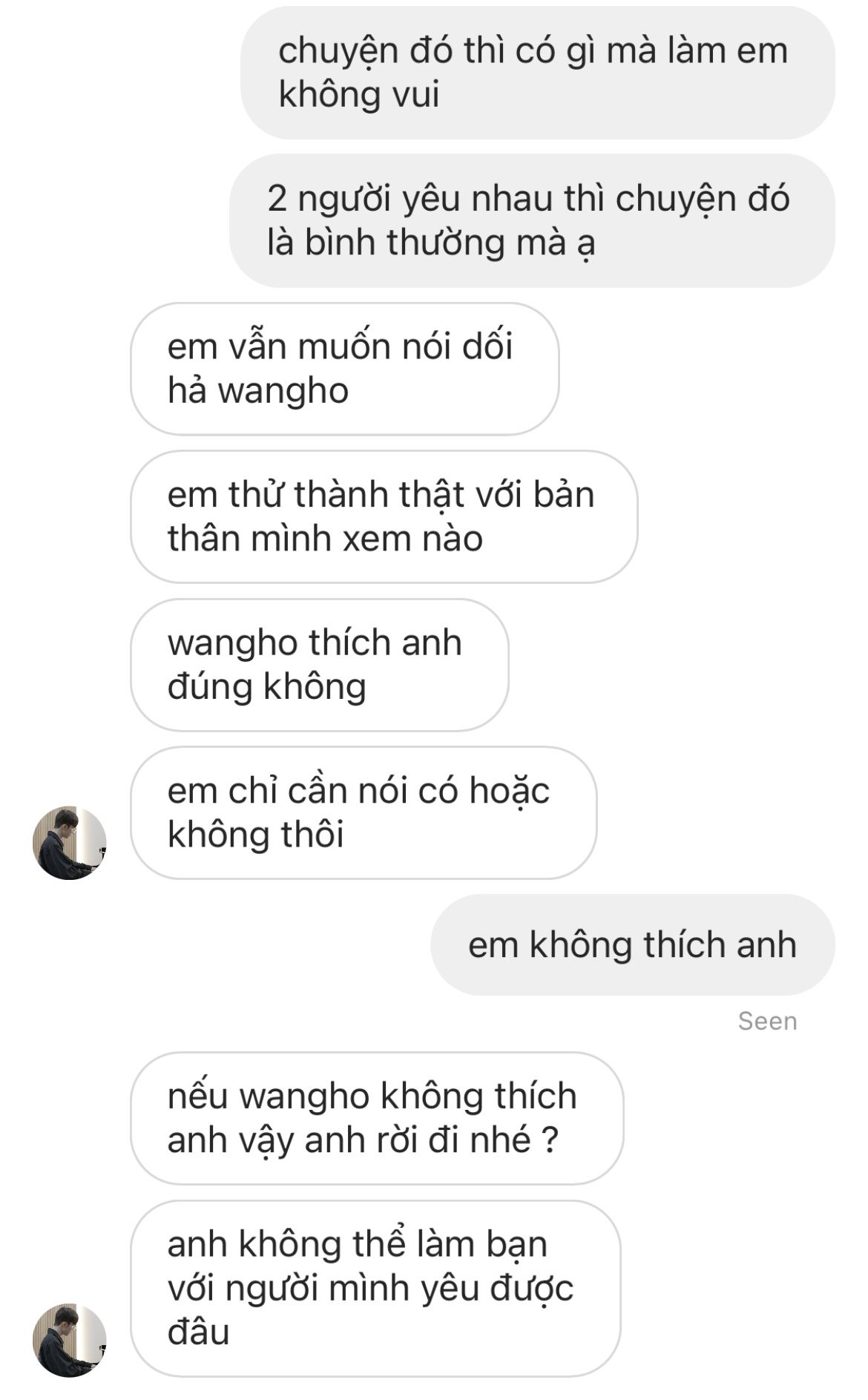The height and width of the screenshot is (1400, 868).
Task: Click the digit "2" starting "người yêu nhau" message
Action: click(x=277, y=199)
